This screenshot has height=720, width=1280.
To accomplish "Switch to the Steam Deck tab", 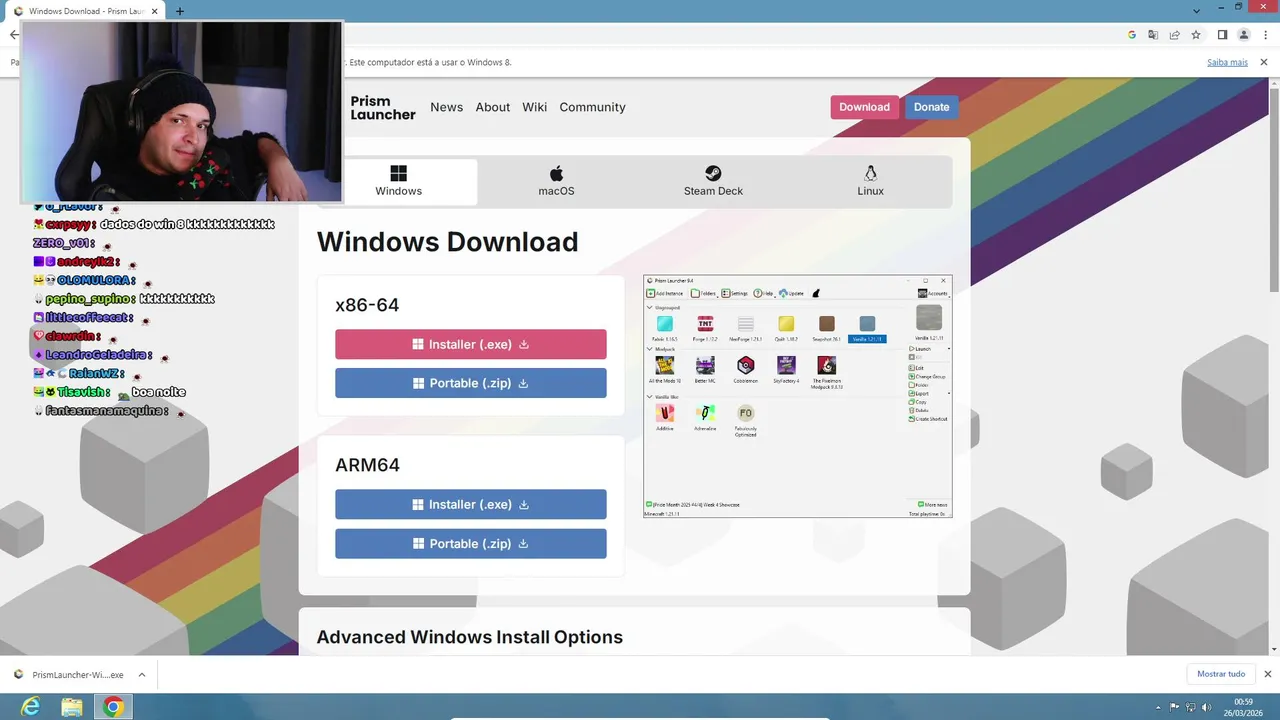I will (713, 181).
